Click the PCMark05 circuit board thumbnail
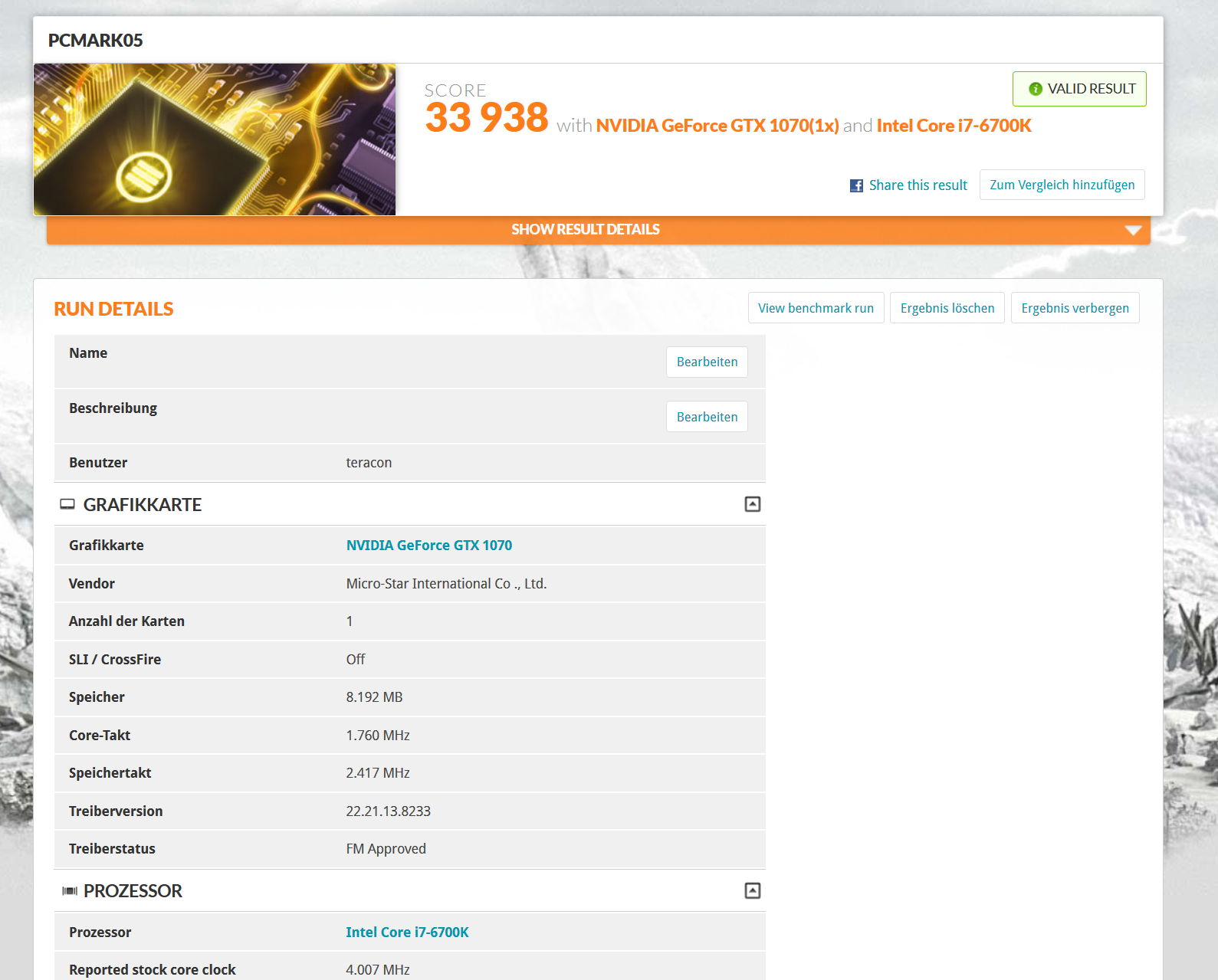This screenshot has width=1218, height=980. (215, 139)
